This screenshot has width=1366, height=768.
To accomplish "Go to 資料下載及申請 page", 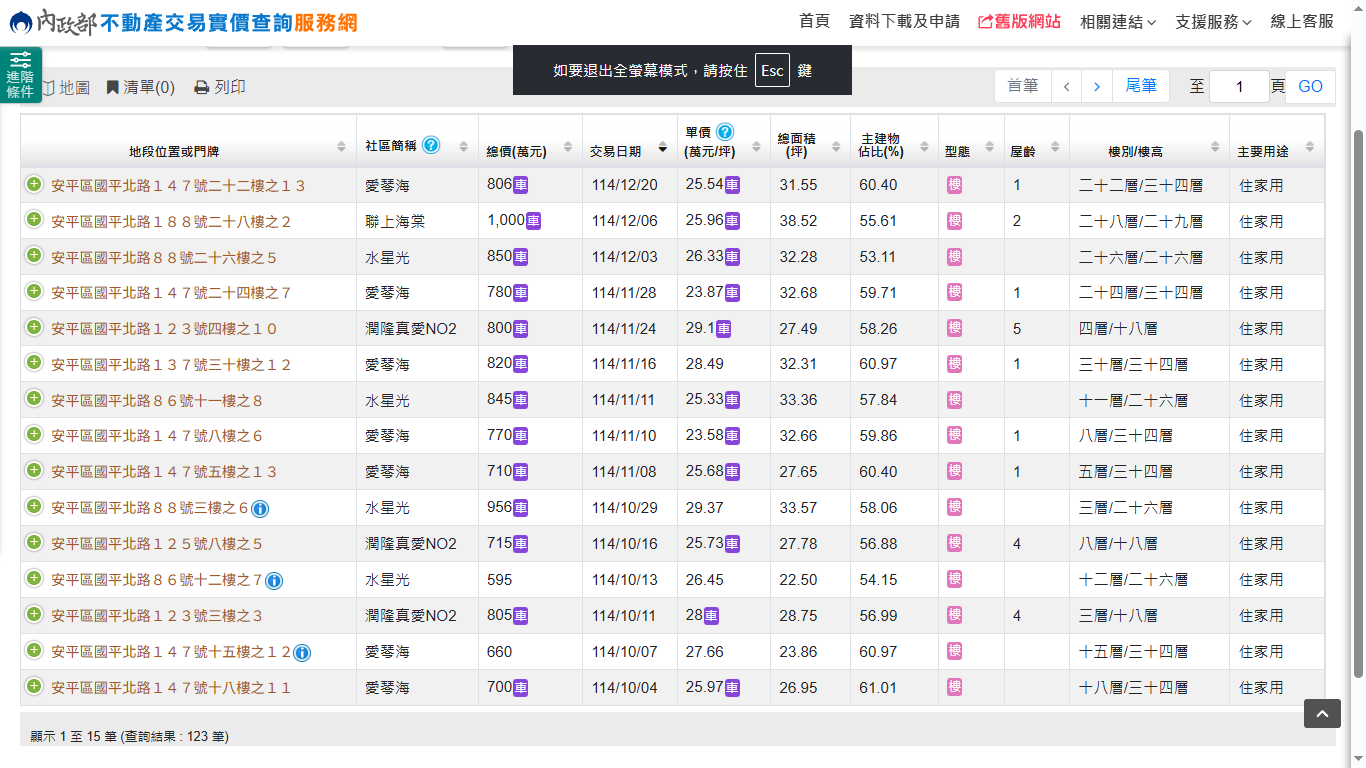I will 903,22.
